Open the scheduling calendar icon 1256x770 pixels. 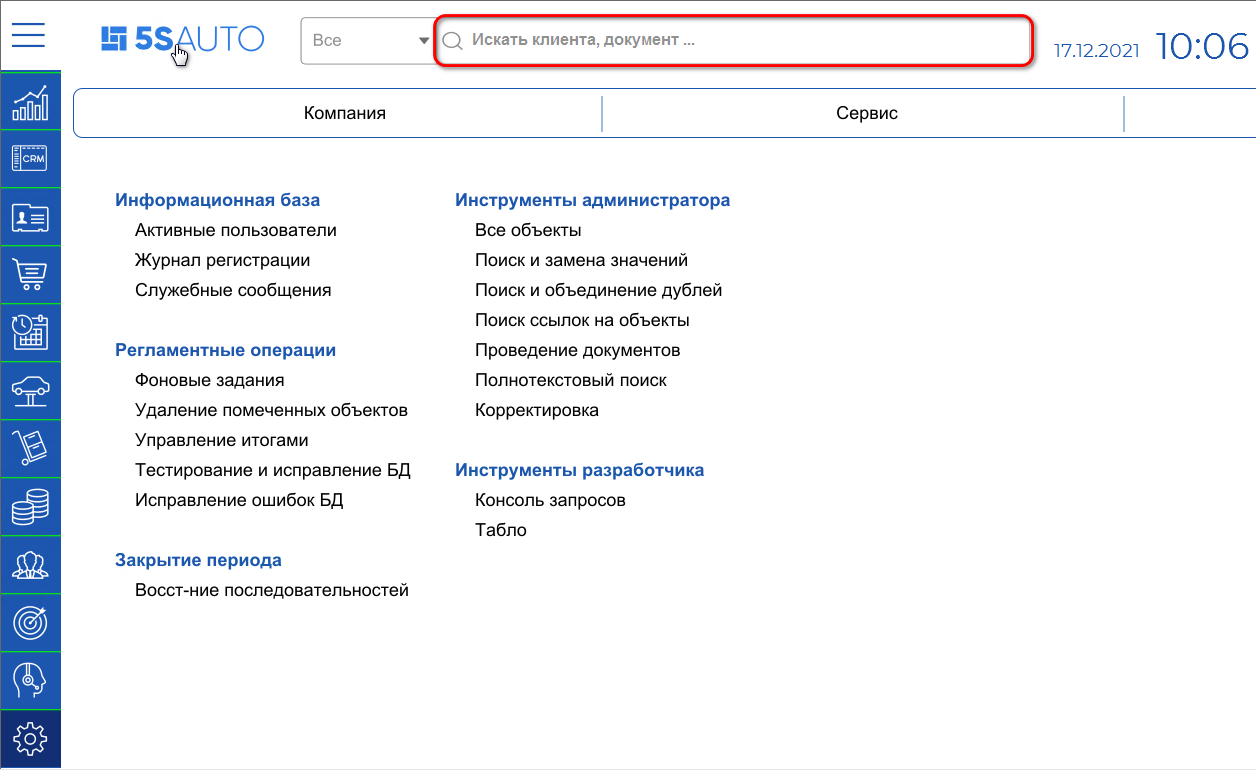30,332
